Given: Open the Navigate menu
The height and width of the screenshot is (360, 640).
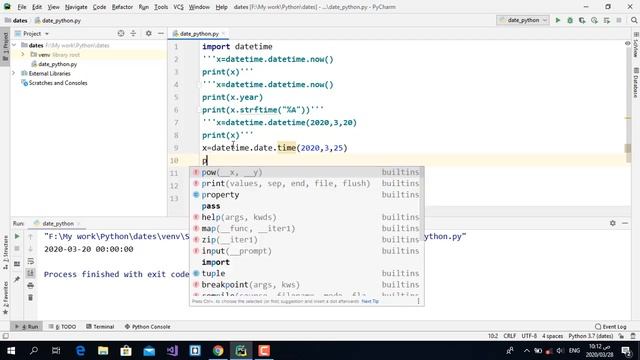Looking at the screenshot, I should pyautogui.click(x=76, y=7).
